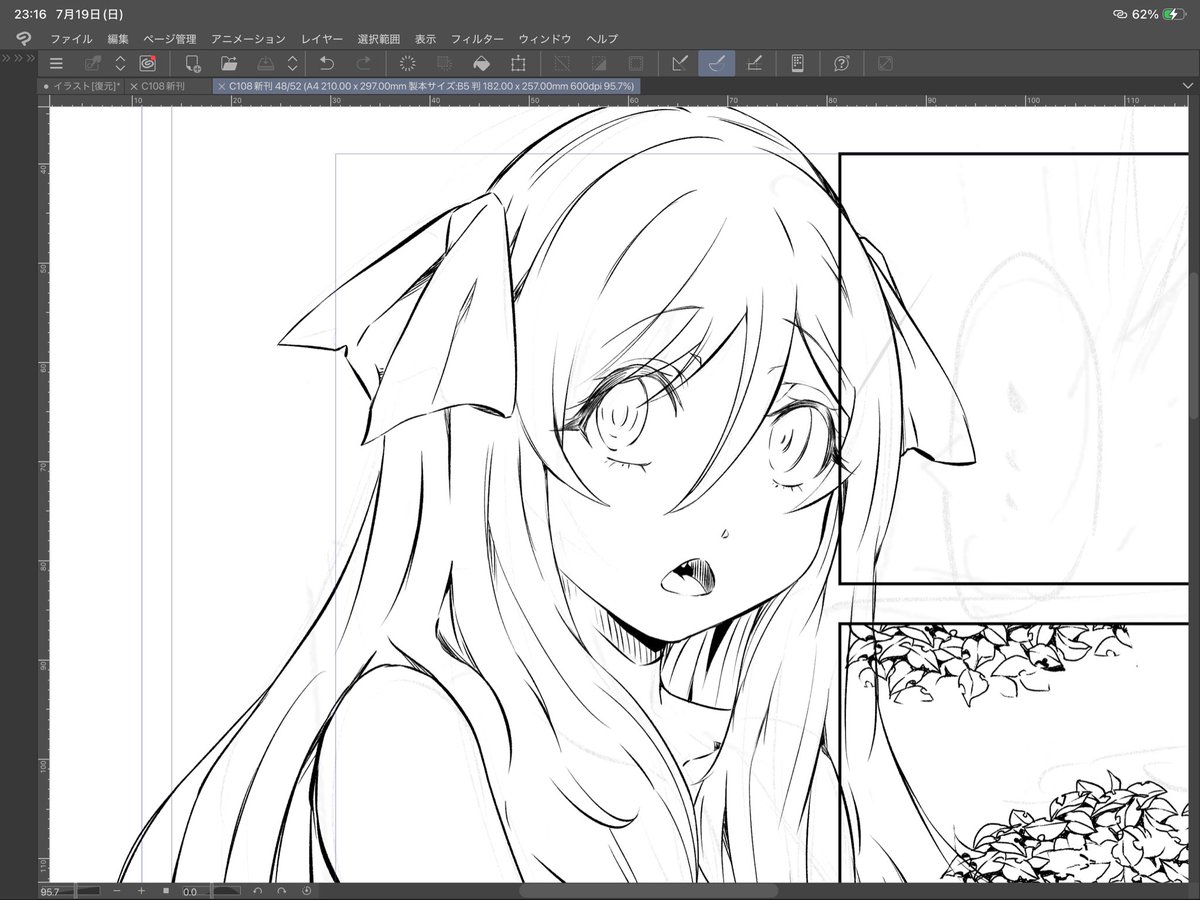Redo the undone action
The width and height of the screenshot is (1200, 900).
(362, 63)
